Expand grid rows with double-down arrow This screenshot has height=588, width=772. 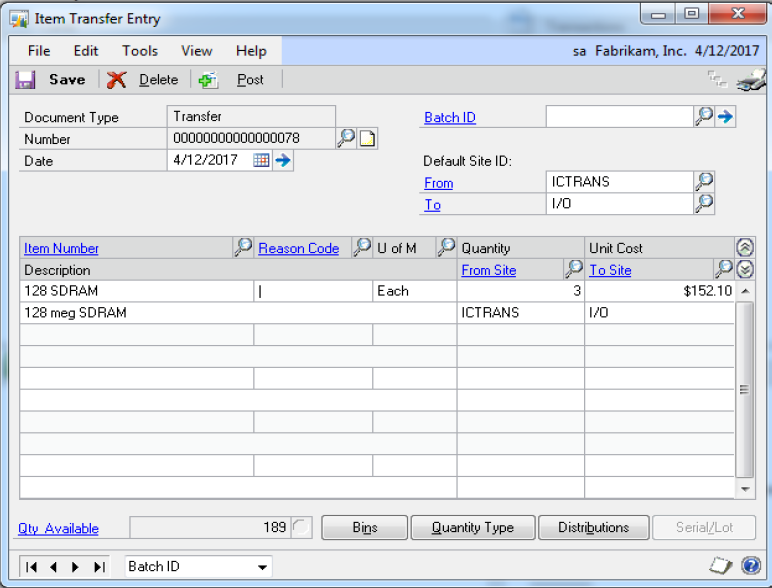click(x=744, y=270)
